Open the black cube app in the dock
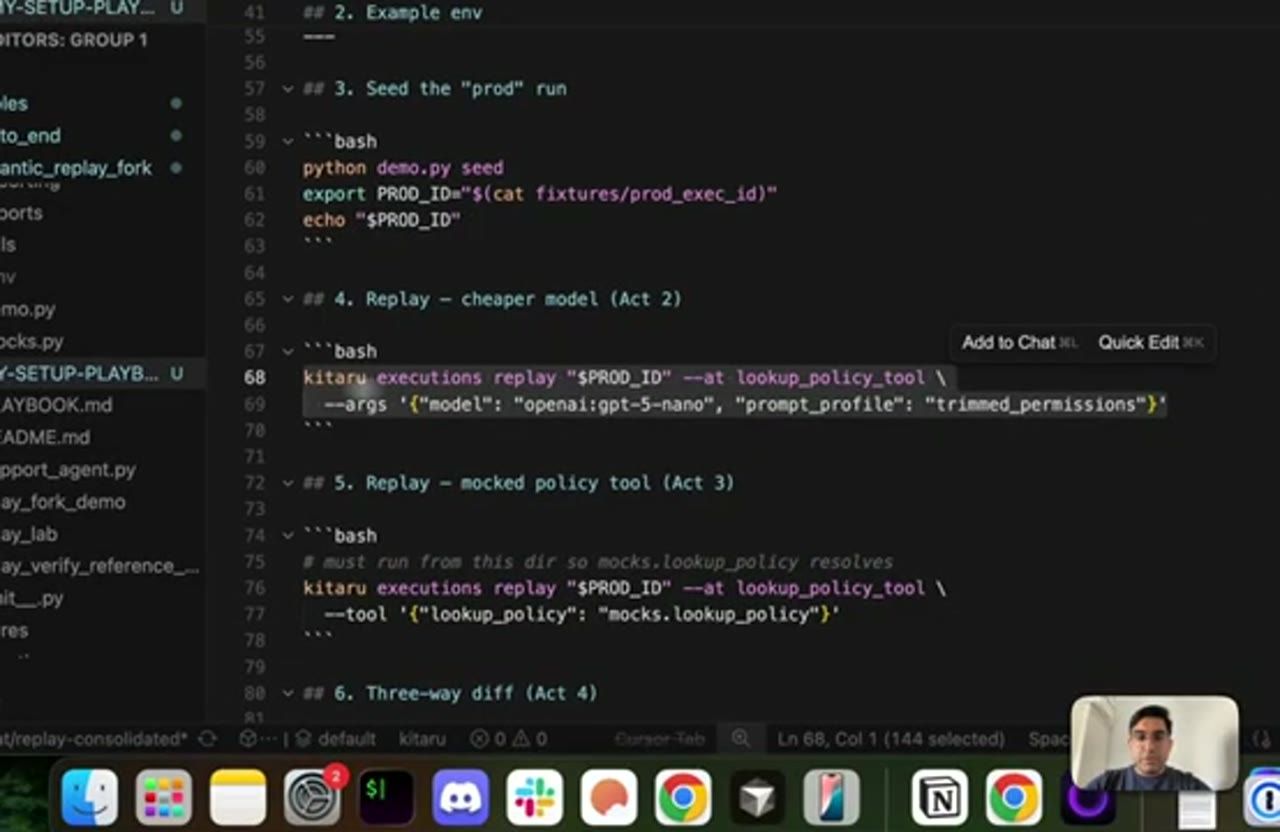This screenshot has height=832, width=1280. [757, 797]
